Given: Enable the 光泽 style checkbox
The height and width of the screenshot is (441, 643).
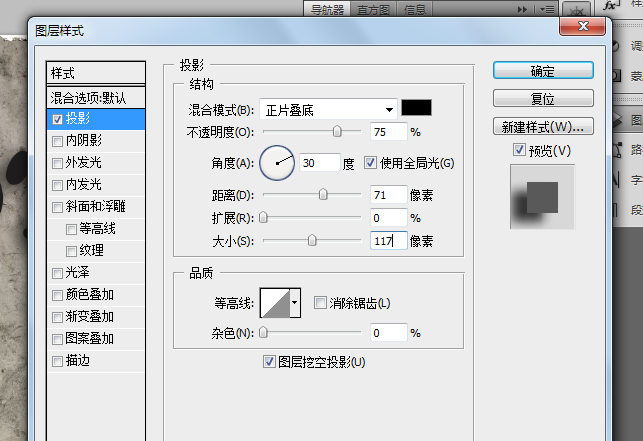Looking at the screenshot, I should (57, 273).
